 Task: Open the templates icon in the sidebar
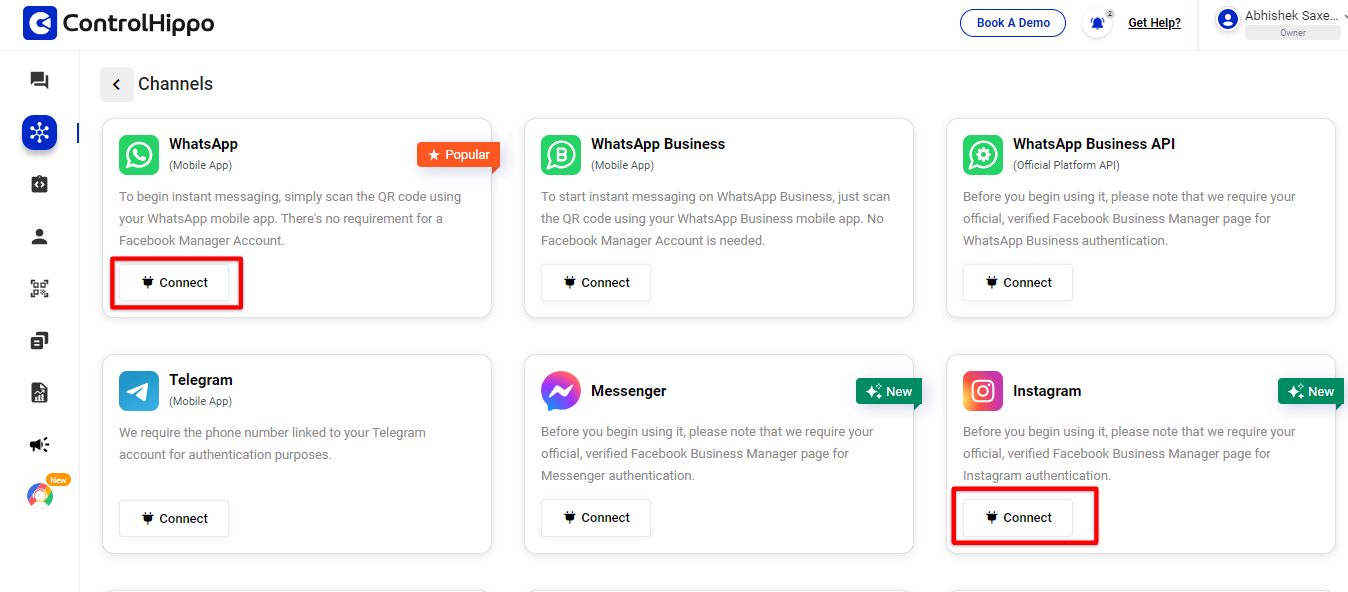(39, 340)
